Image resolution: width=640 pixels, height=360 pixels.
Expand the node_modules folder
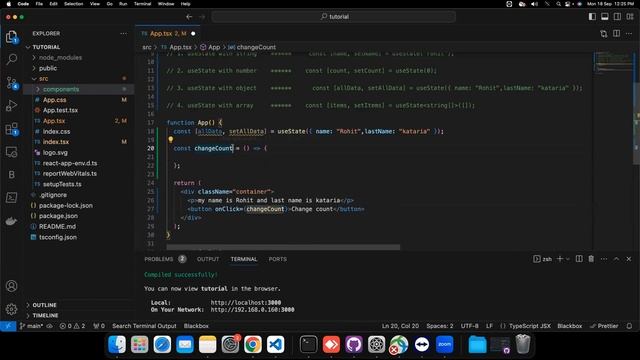(60, 58)
